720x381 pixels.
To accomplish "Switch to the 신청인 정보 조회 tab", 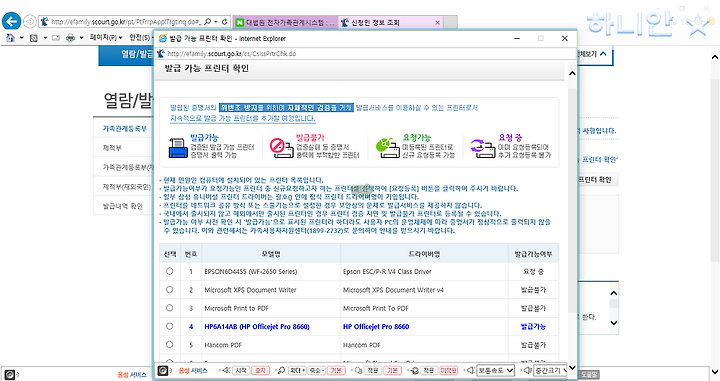I will [391, 22].
